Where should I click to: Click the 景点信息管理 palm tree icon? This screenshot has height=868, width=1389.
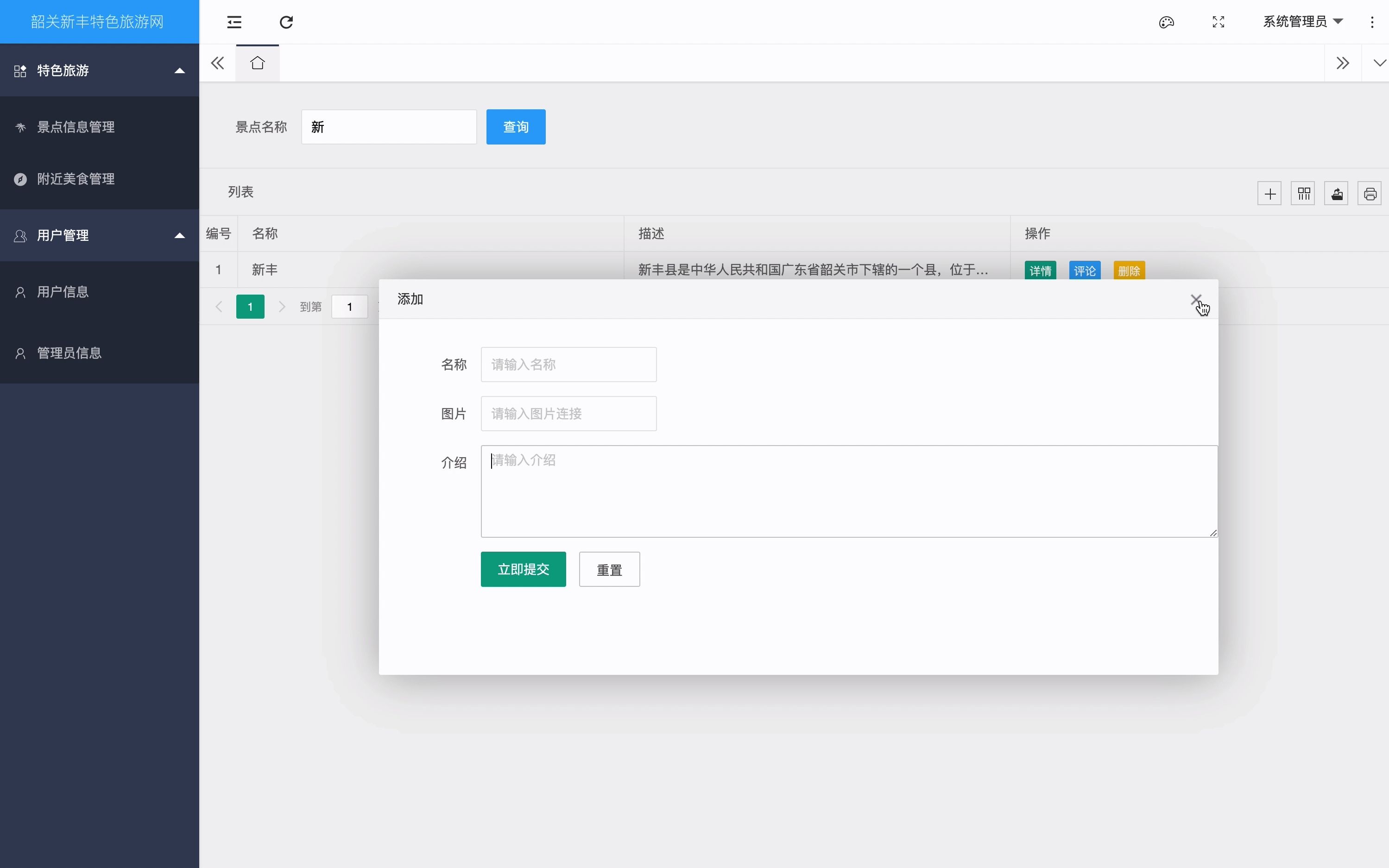point(21,127)
